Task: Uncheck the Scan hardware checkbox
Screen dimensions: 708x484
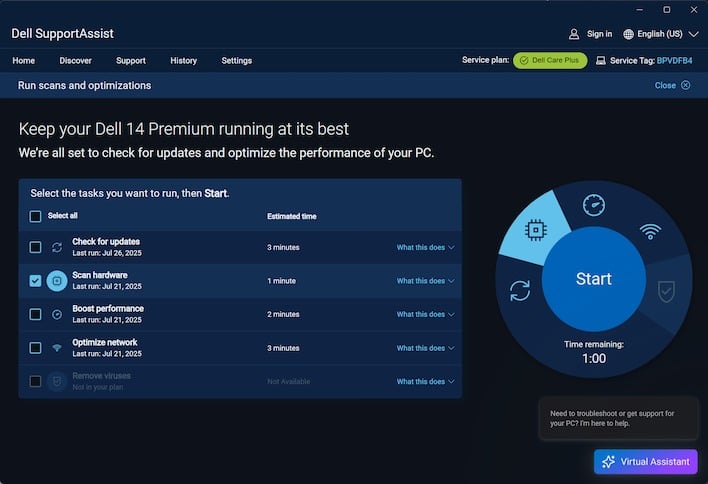Action: point(36,281)
